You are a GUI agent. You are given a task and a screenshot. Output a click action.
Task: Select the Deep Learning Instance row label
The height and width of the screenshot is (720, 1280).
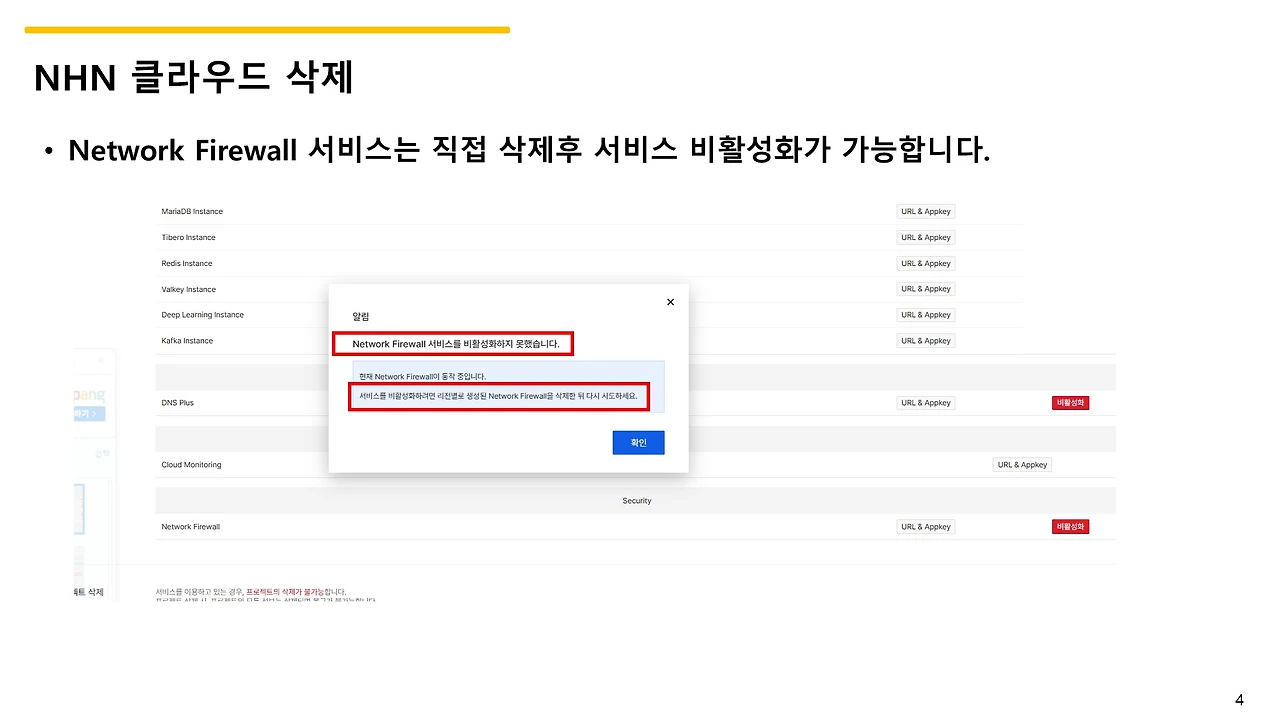(202, 315)
